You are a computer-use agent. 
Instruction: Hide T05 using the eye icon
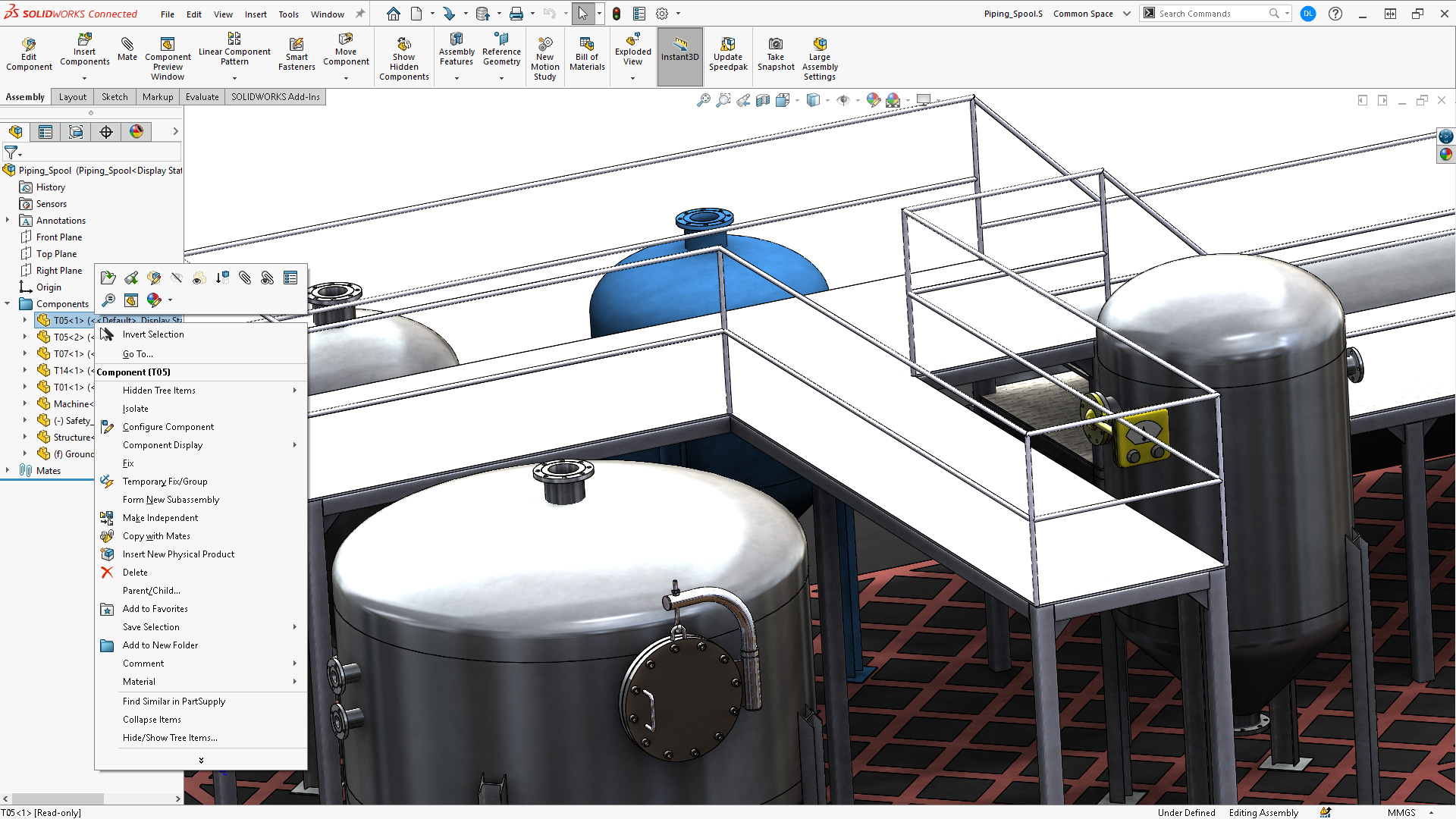coord(177,278)
